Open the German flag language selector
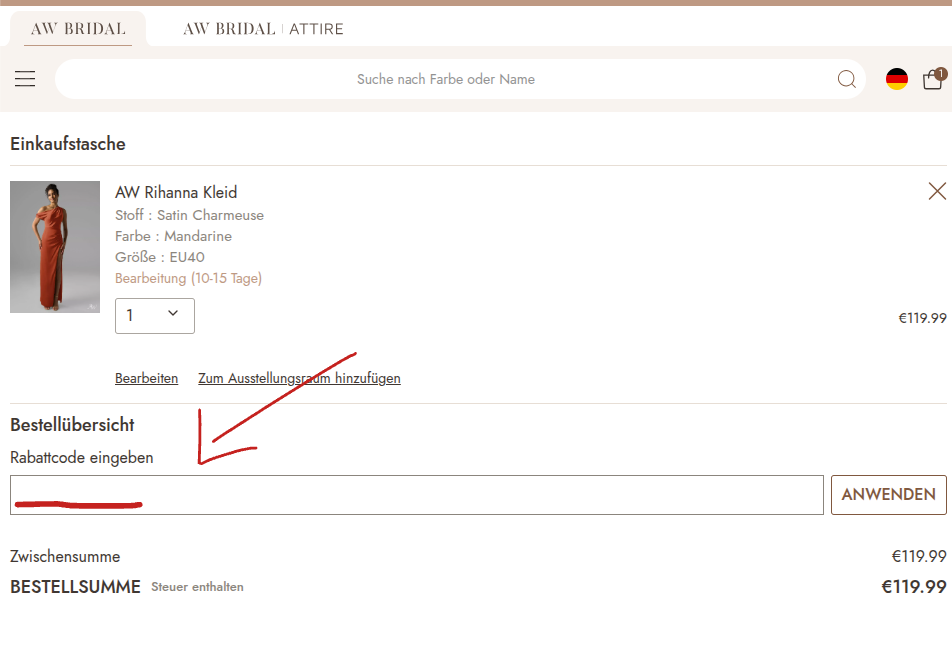Viewport: 952px width, 652px height. 897,79
